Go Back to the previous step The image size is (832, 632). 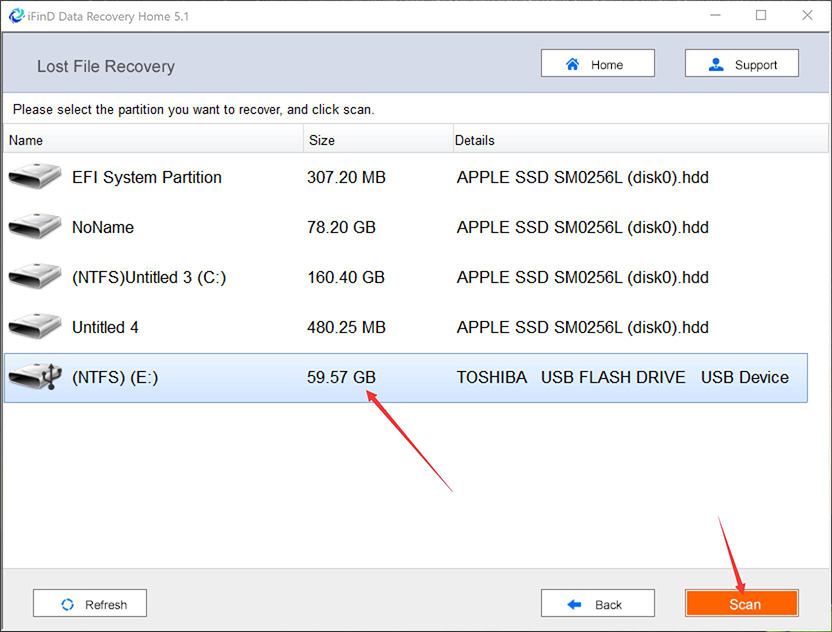tap(597, 603)
